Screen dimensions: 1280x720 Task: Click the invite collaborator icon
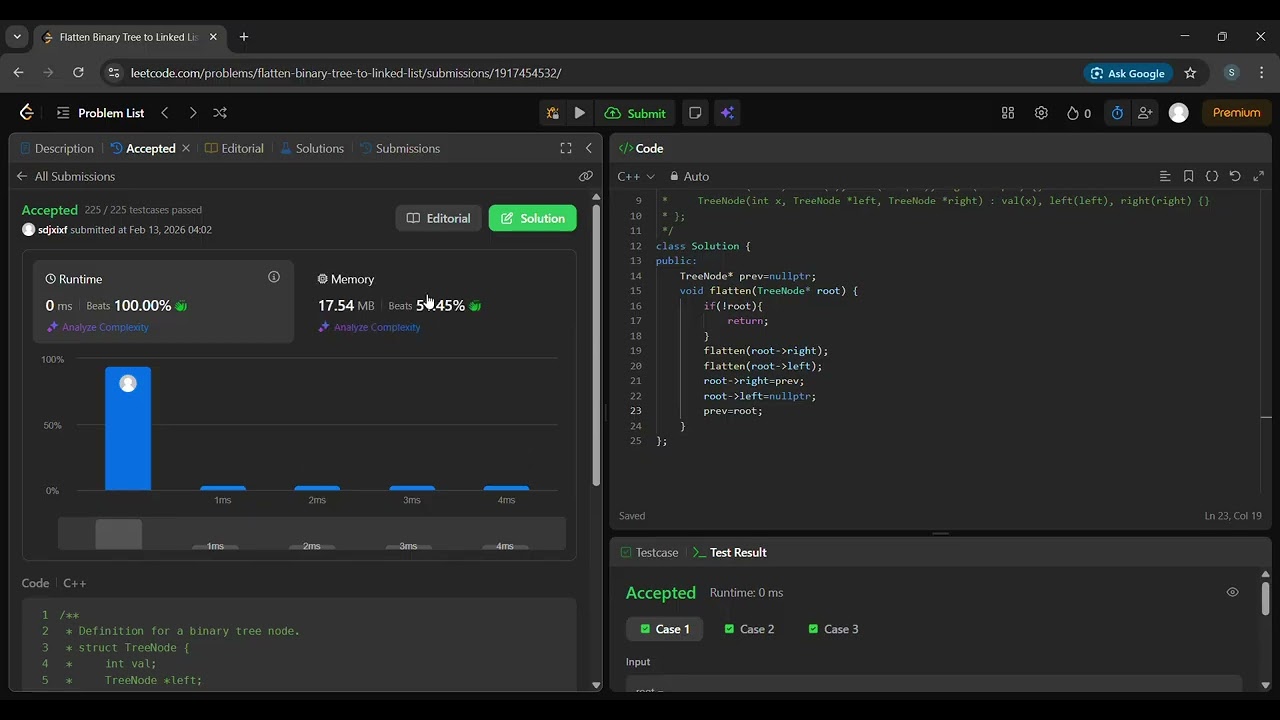[x=1145, y=113]
